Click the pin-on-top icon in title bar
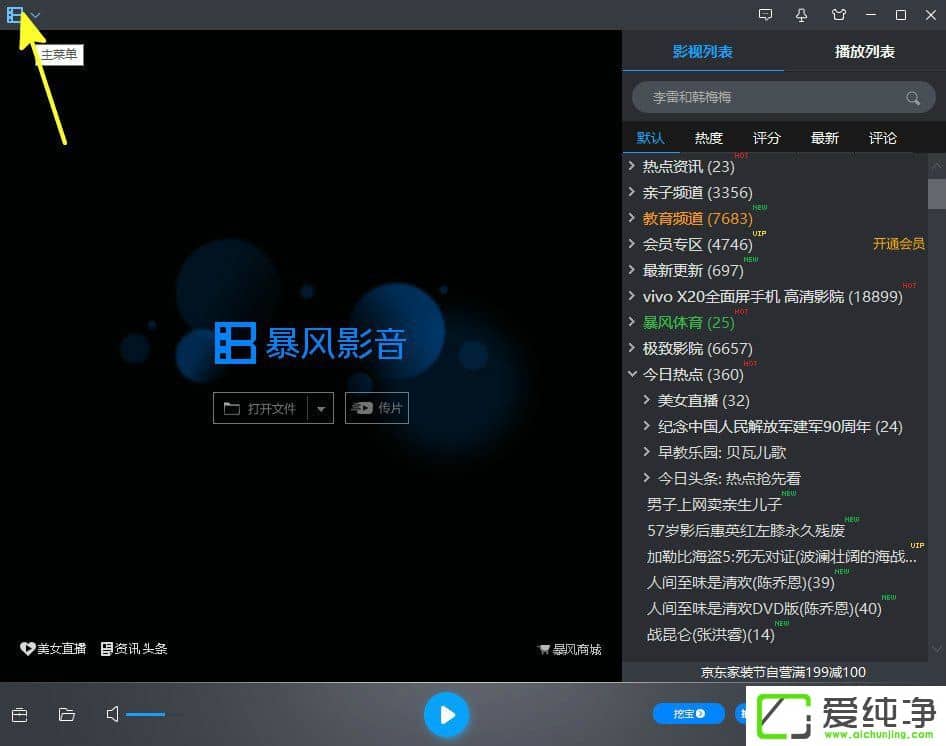The width and height of the screenshot is (946, 746). coord(801,15)
